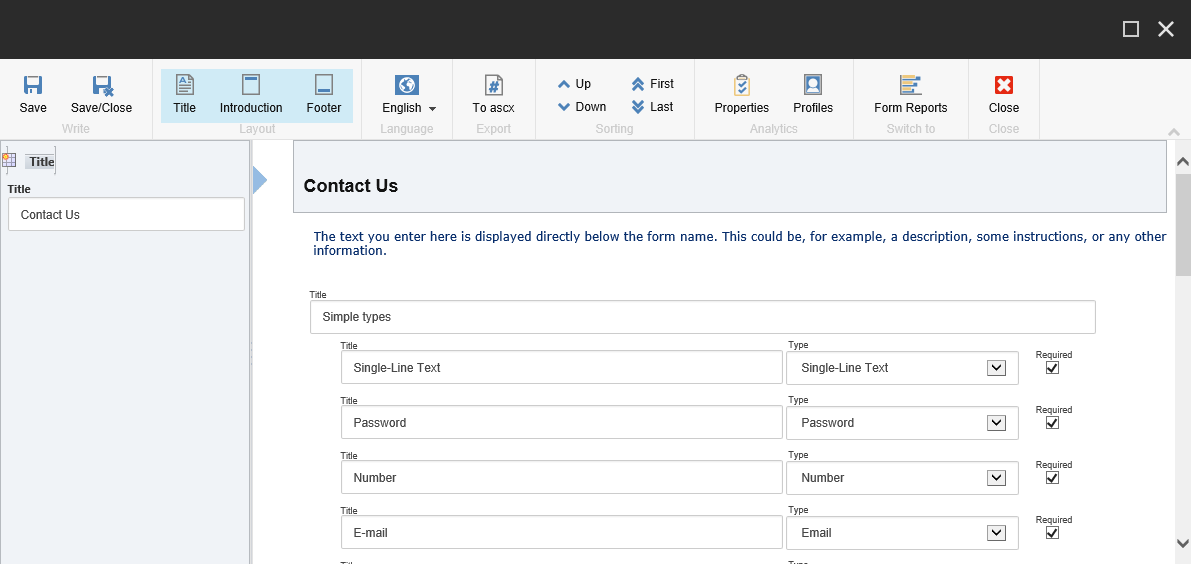
Task: Open the Profiles icon
Action: [813, 86]
